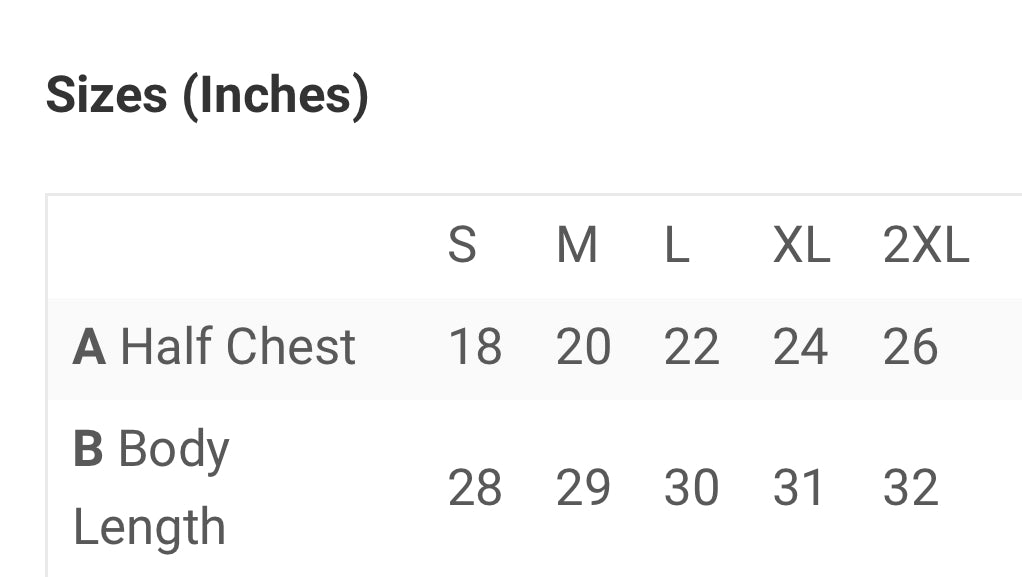Click Body Length value 29 for M
The image size is (1022, 577).
point(583,489)
